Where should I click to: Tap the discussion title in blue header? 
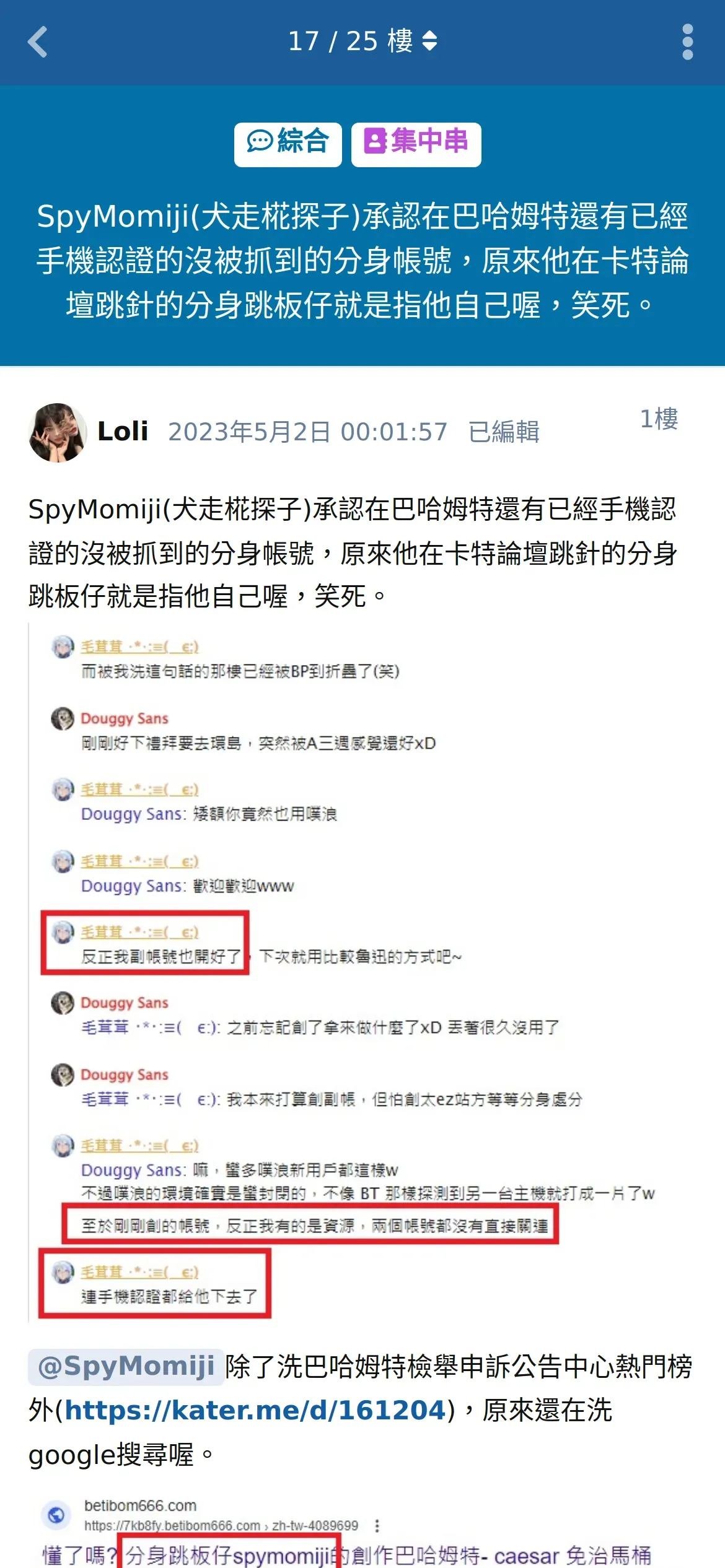(362, 261)
